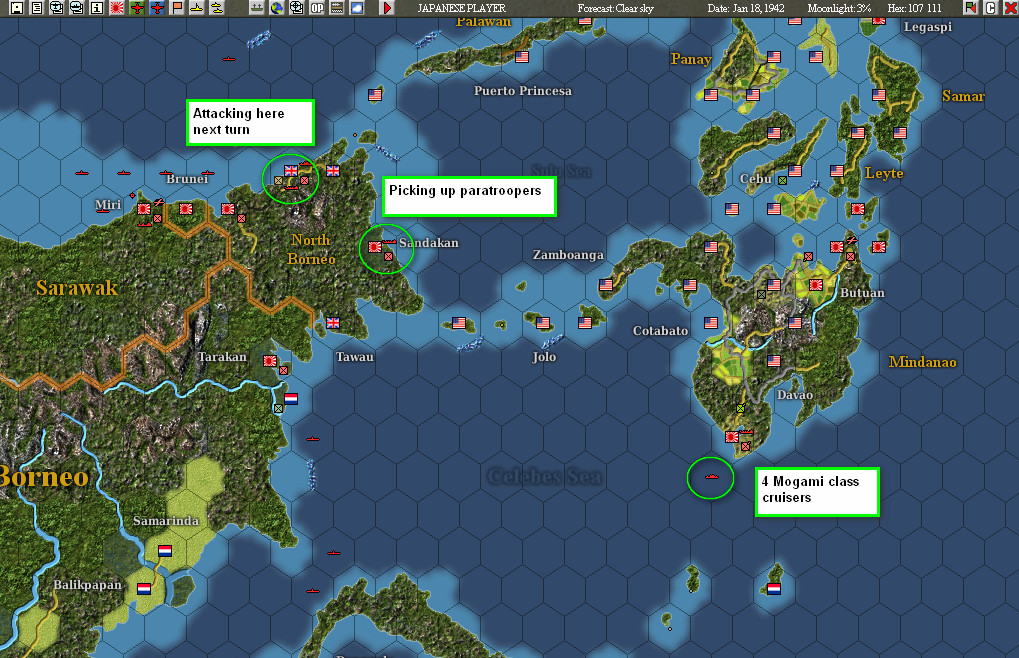The height and width of the screenshot is (658, 1019).
Task: Open the OP toolbar button
Action: click(x=317, y=8)
